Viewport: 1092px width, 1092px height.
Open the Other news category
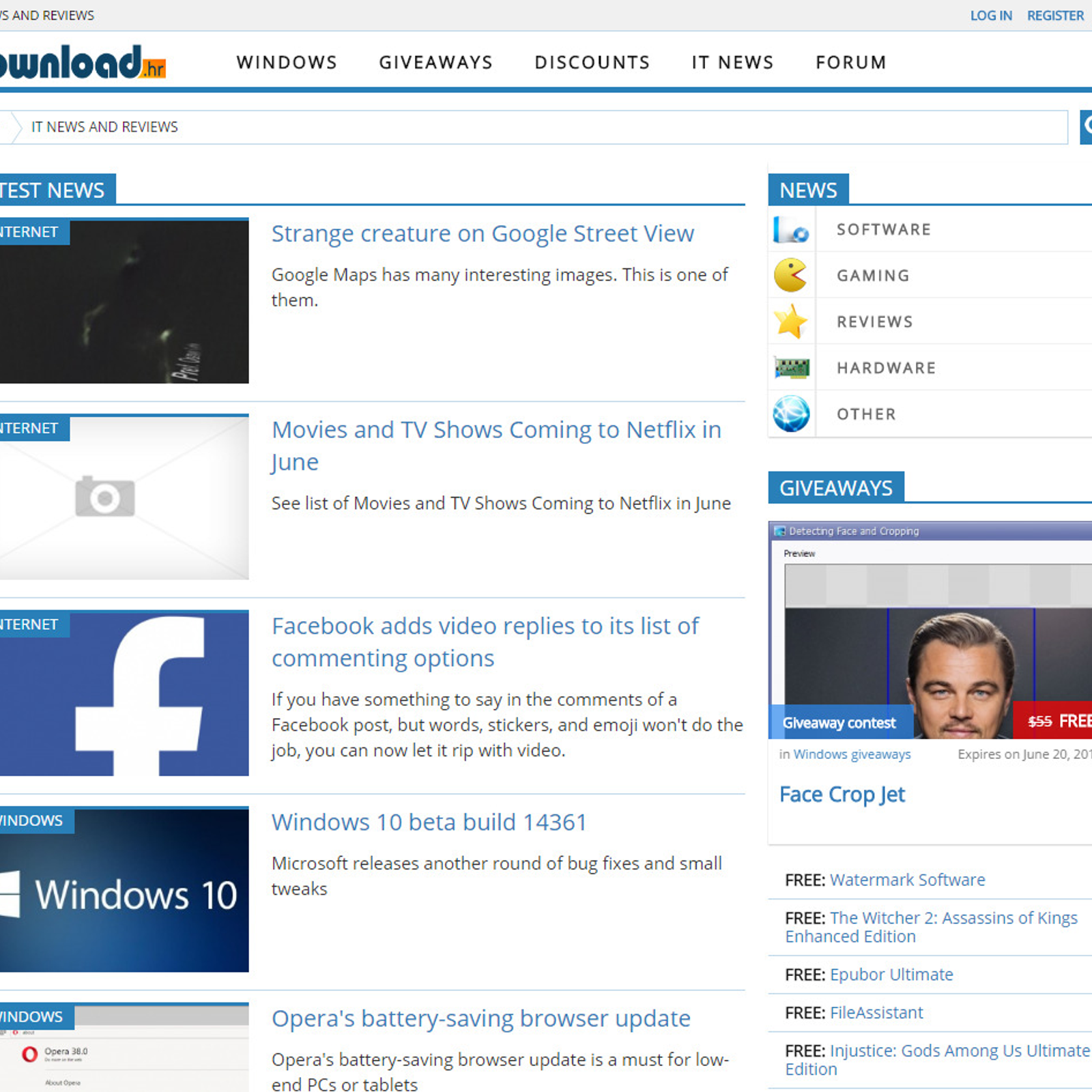(x=866, y=414)
